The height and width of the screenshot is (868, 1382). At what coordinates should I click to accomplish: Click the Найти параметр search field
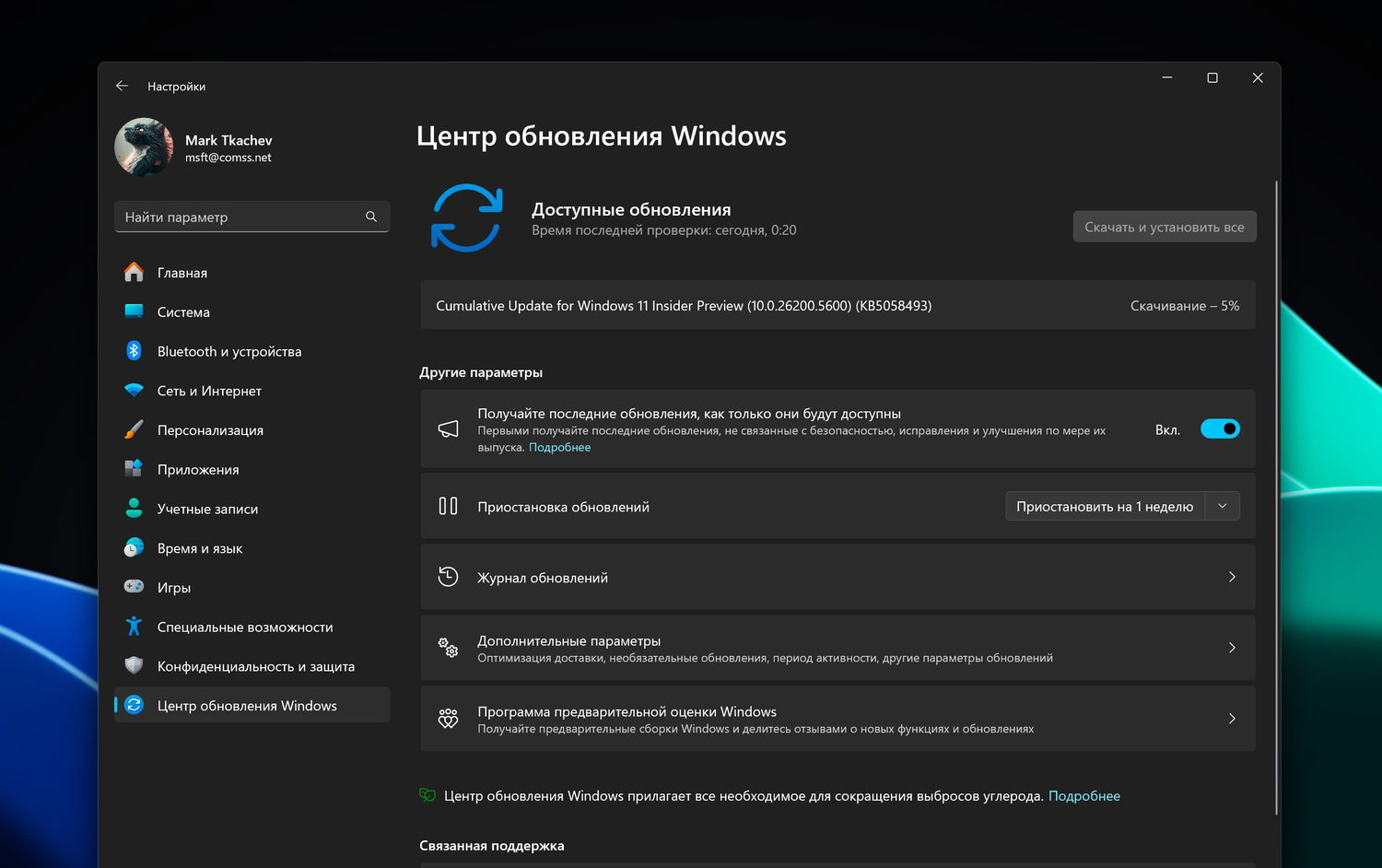[241, 217]
